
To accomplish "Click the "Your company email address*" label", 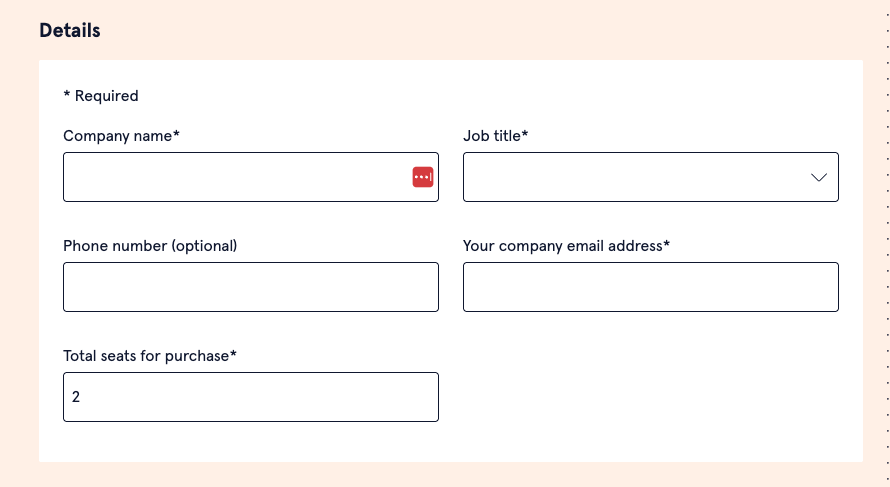I will pyautogui.click(x=566, y=246).
